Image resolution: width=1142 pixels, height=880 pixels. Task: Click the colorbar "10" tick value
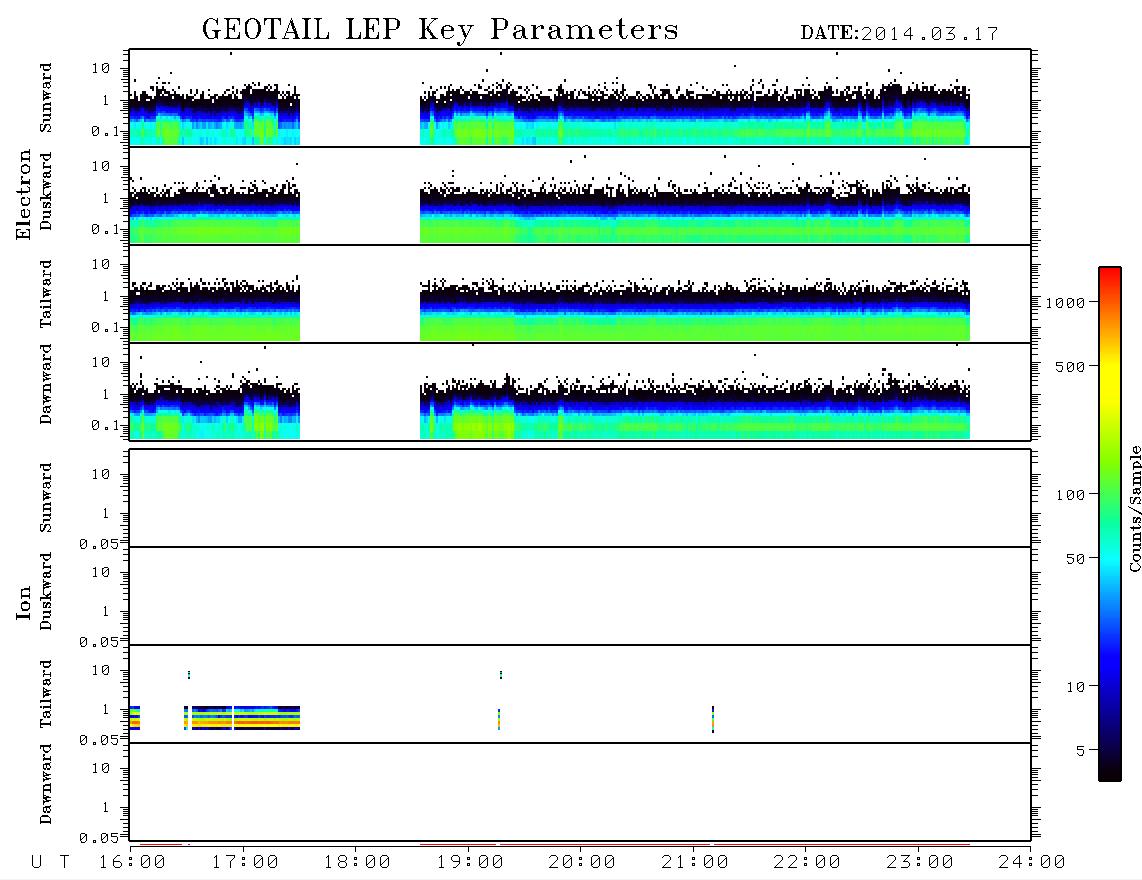click(x=1075, y=687)
